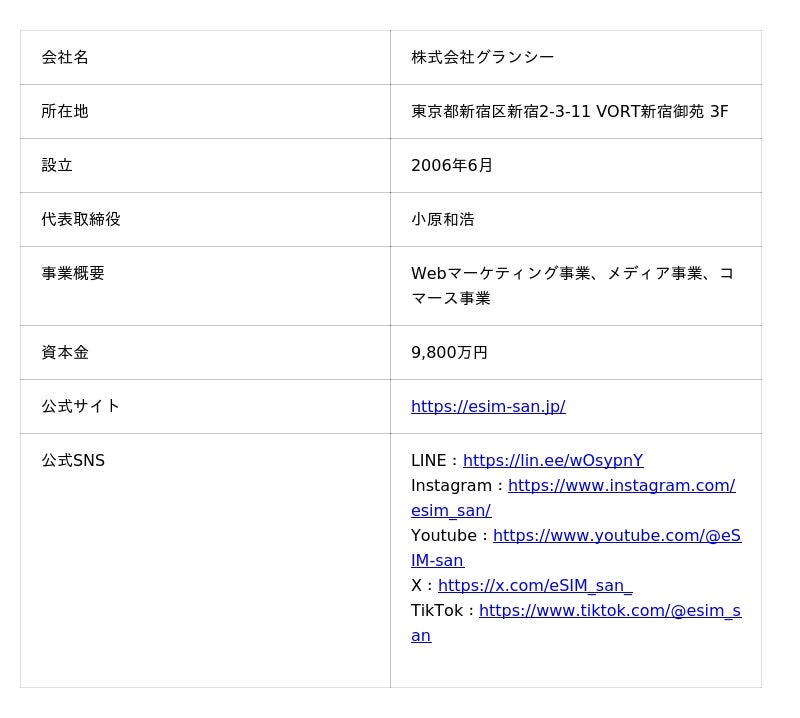
Task: Click the 公式サイト label cell
Action: click(81, 406)
